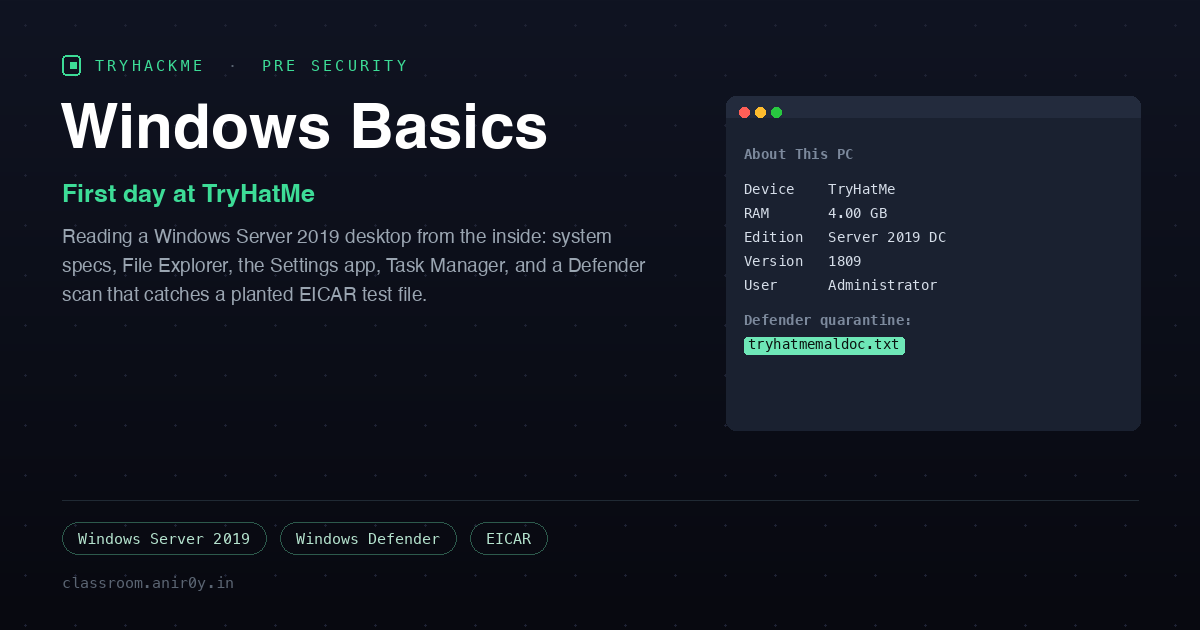1200x630 pixels.
Task: Click the Windows Basics title
Action: pos(305,127)
